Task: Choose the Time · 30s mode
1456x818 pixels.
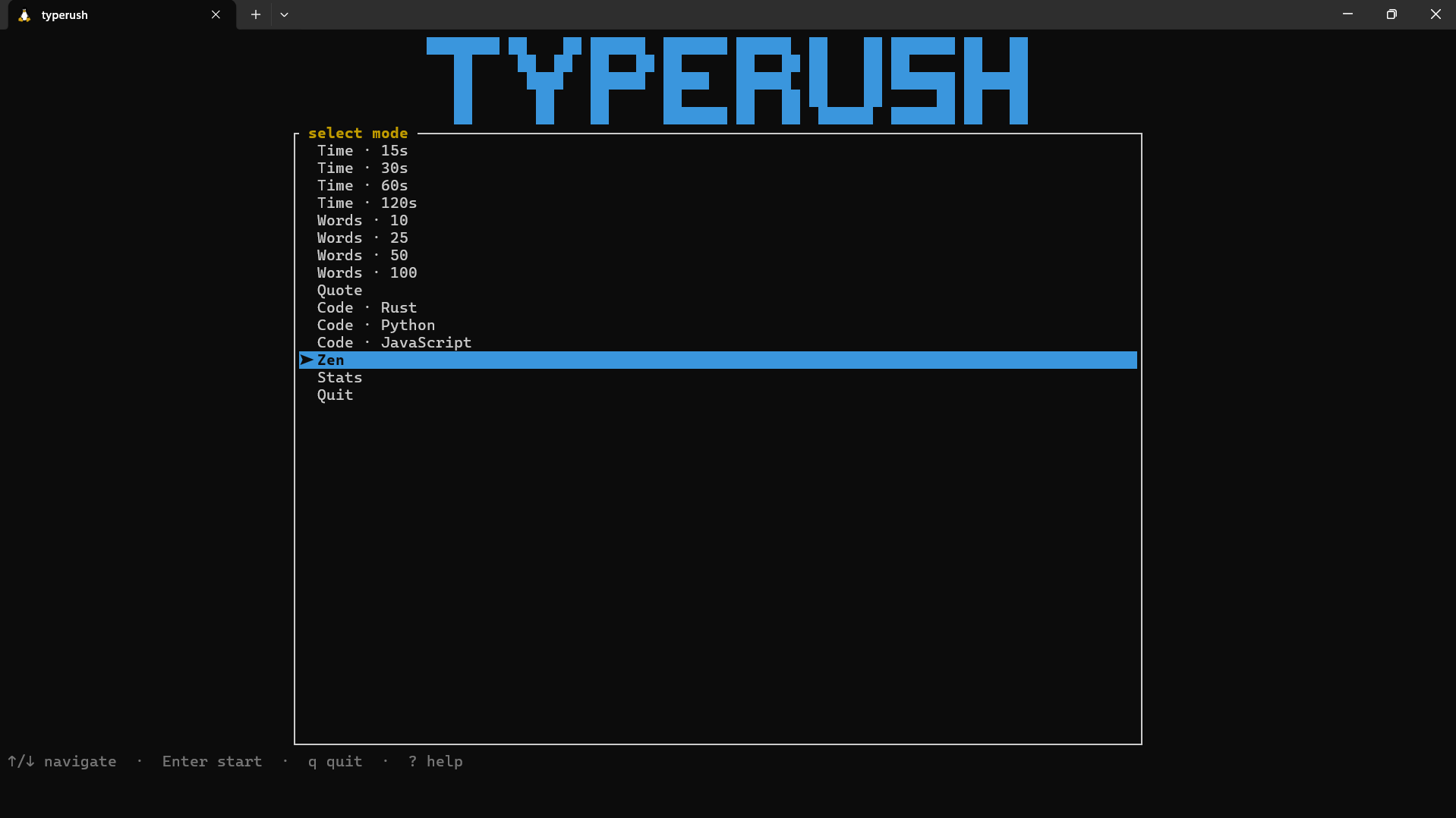Action: pyautogui.click(x=362, y=168)
